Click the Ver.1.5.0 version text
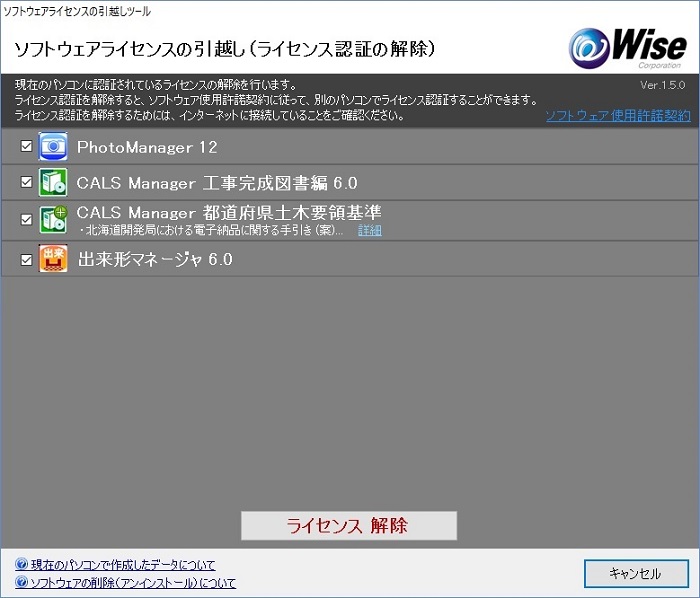The width and height of the screenshot is (700, 598). coord(662,85)
